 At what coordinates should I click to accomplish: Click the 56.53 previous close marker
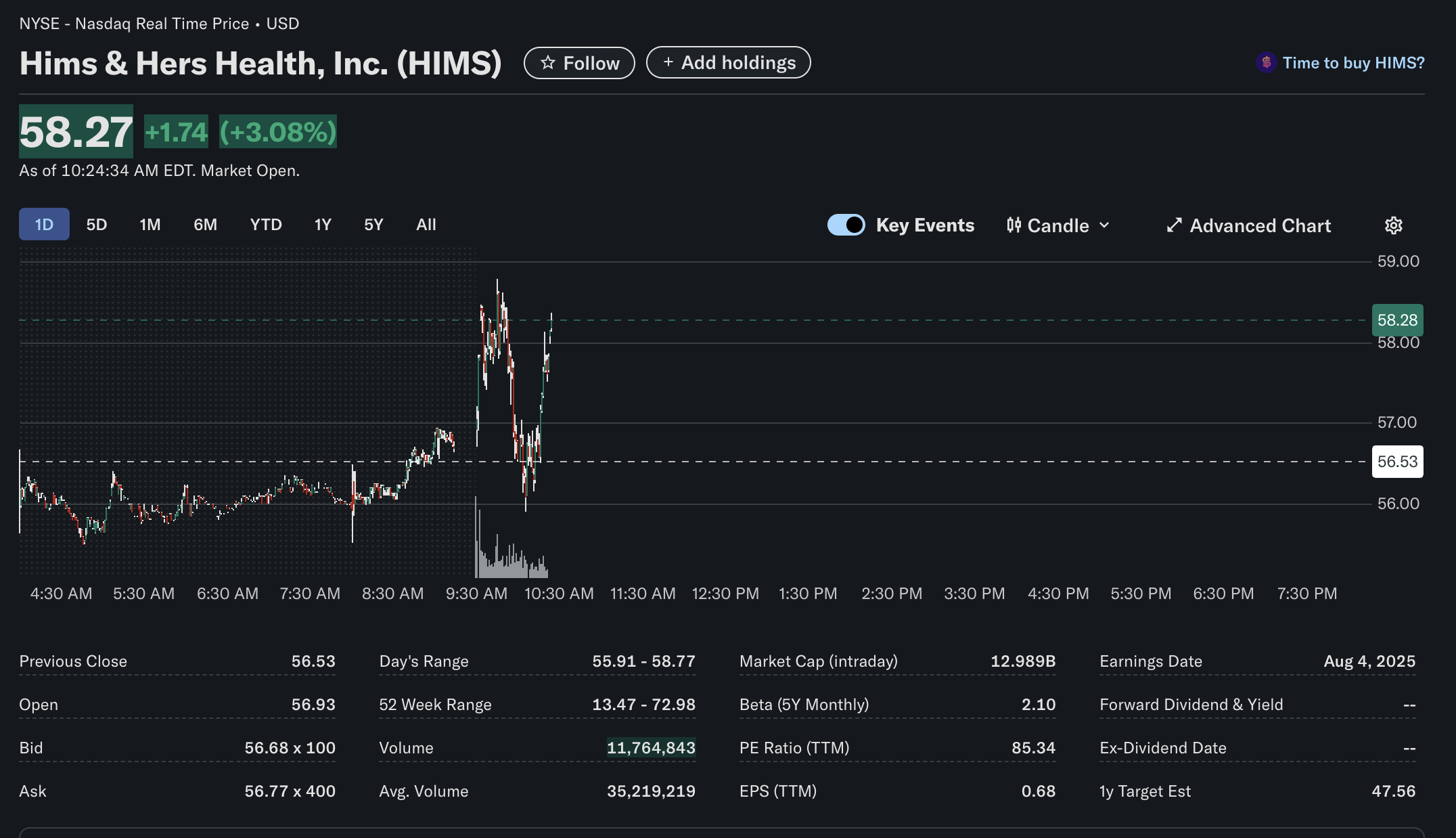(1397, 462)
